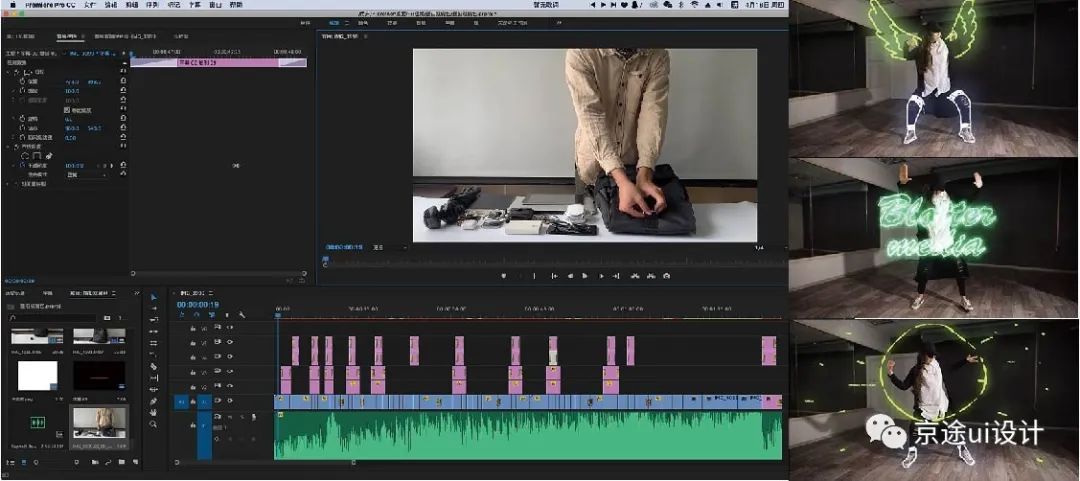
Task: Open Premiere Pro CC application menu
Action: pyautogui.click(x=50, y=4)
